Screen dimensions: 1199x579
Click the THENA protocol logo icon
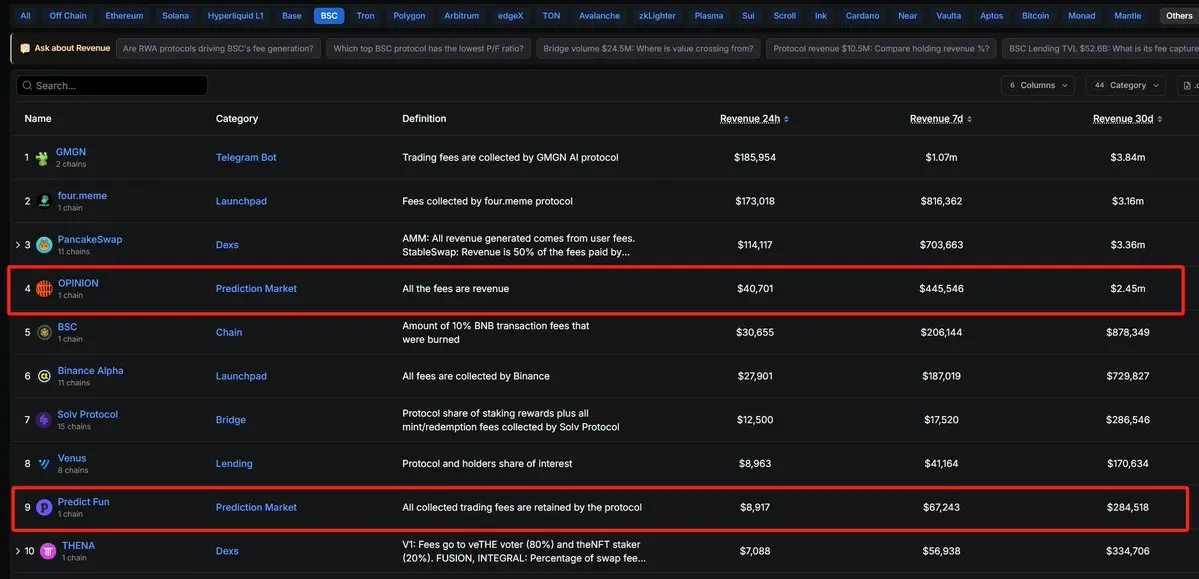(x=48, y=551)
